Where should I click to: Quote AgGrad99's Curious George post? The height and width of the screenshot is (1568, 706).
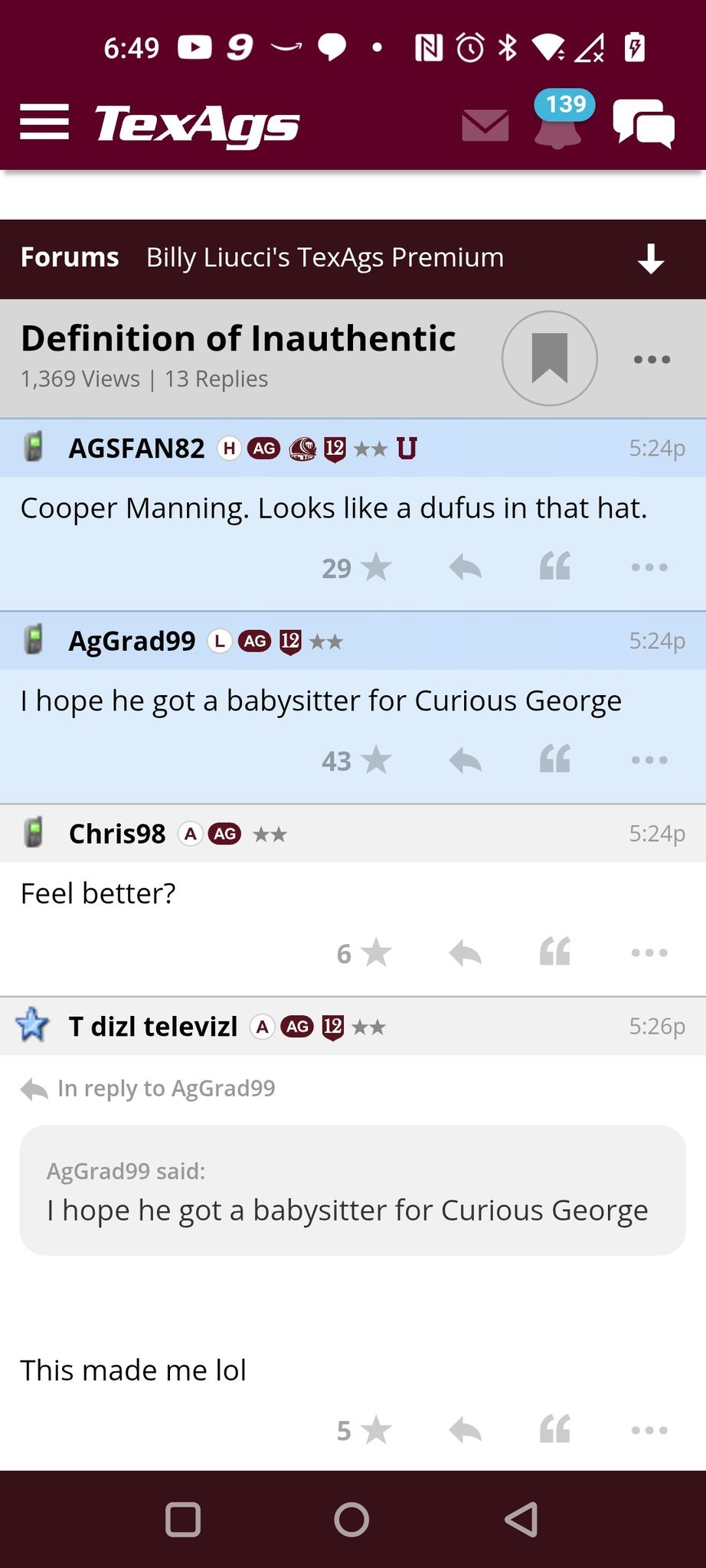[x=555, y=759]
